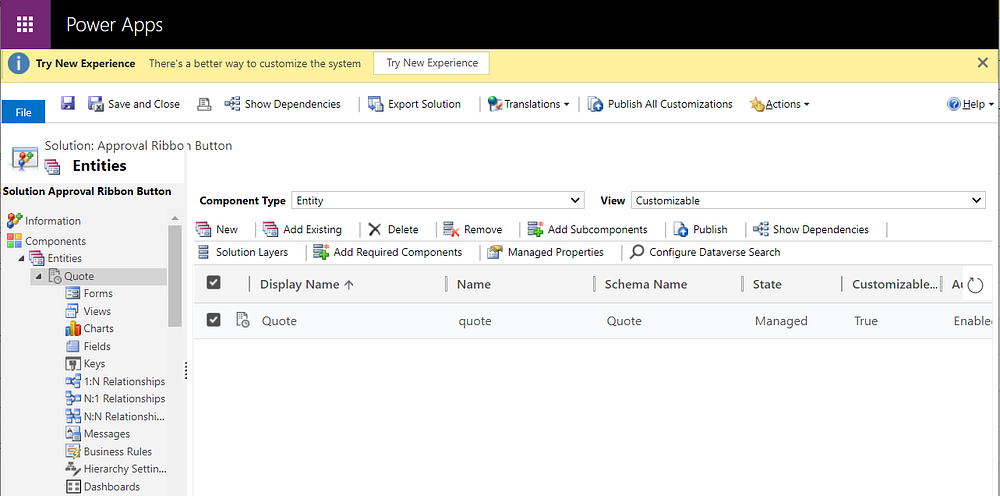Click the Save floppy disk icon
The width and height of the screenshot is (1000, 496).
click(x=68, y=103)
